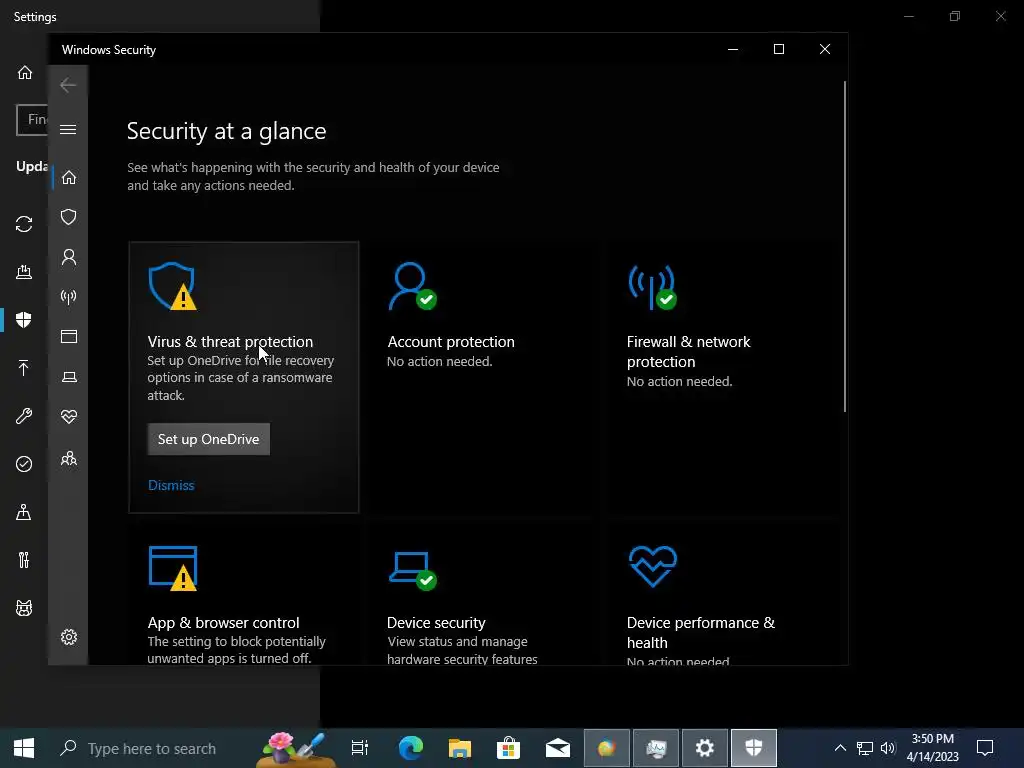Select Find my device icon in Settings
Screen dimensions: 1024x768
pyautogui.click(x=24, y=512)
